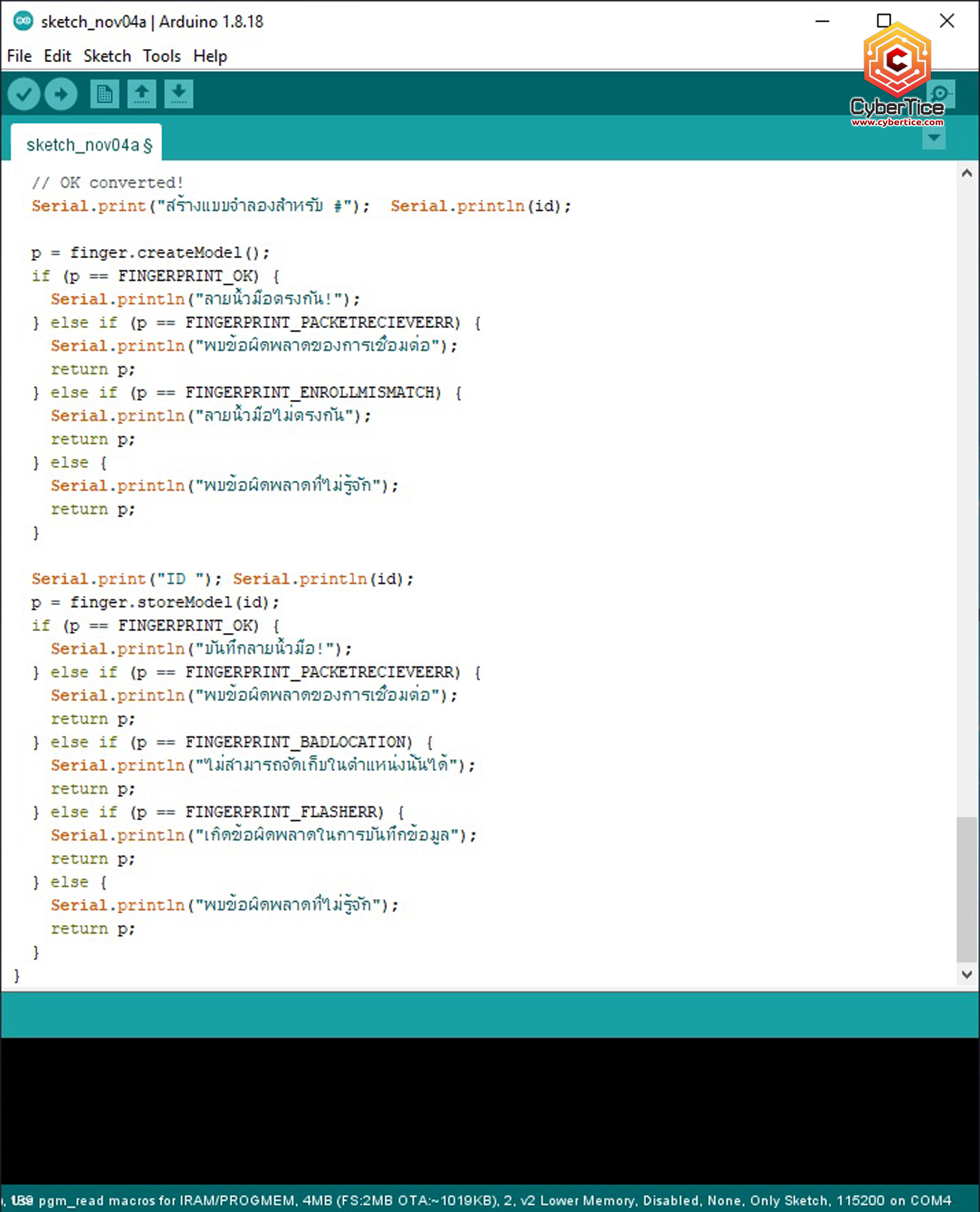Expand the tab options dropdown arrow

pos(934,138)
